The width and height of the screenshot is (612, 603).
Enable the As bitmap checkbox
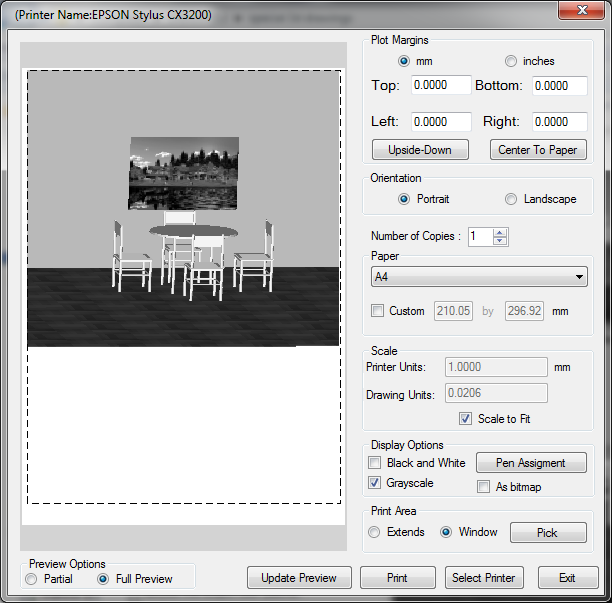(484, 486)
